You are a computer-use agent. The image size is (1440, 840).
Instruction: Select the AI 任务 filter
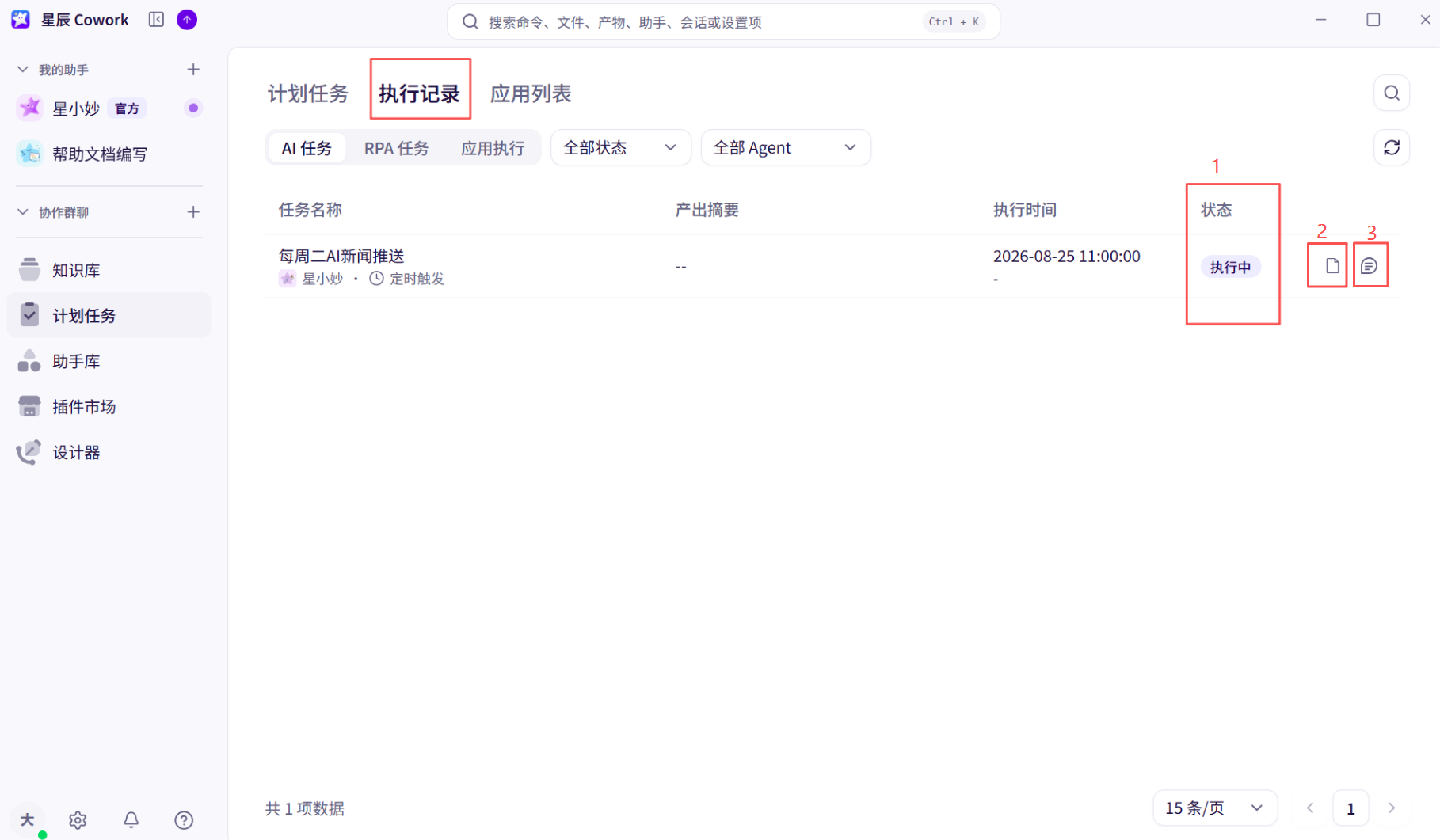click(x=307, y=148)
